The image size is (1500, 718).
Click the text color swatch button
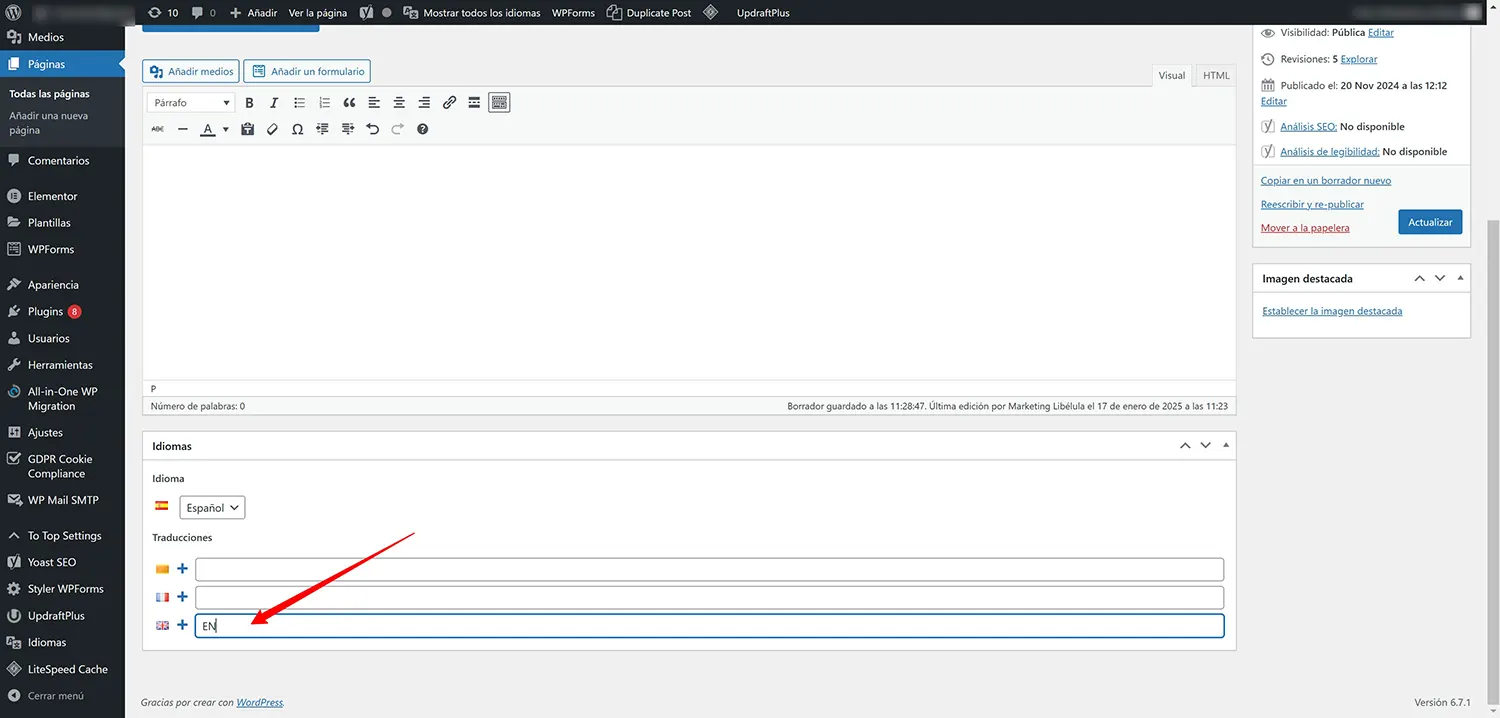(208, 129)
